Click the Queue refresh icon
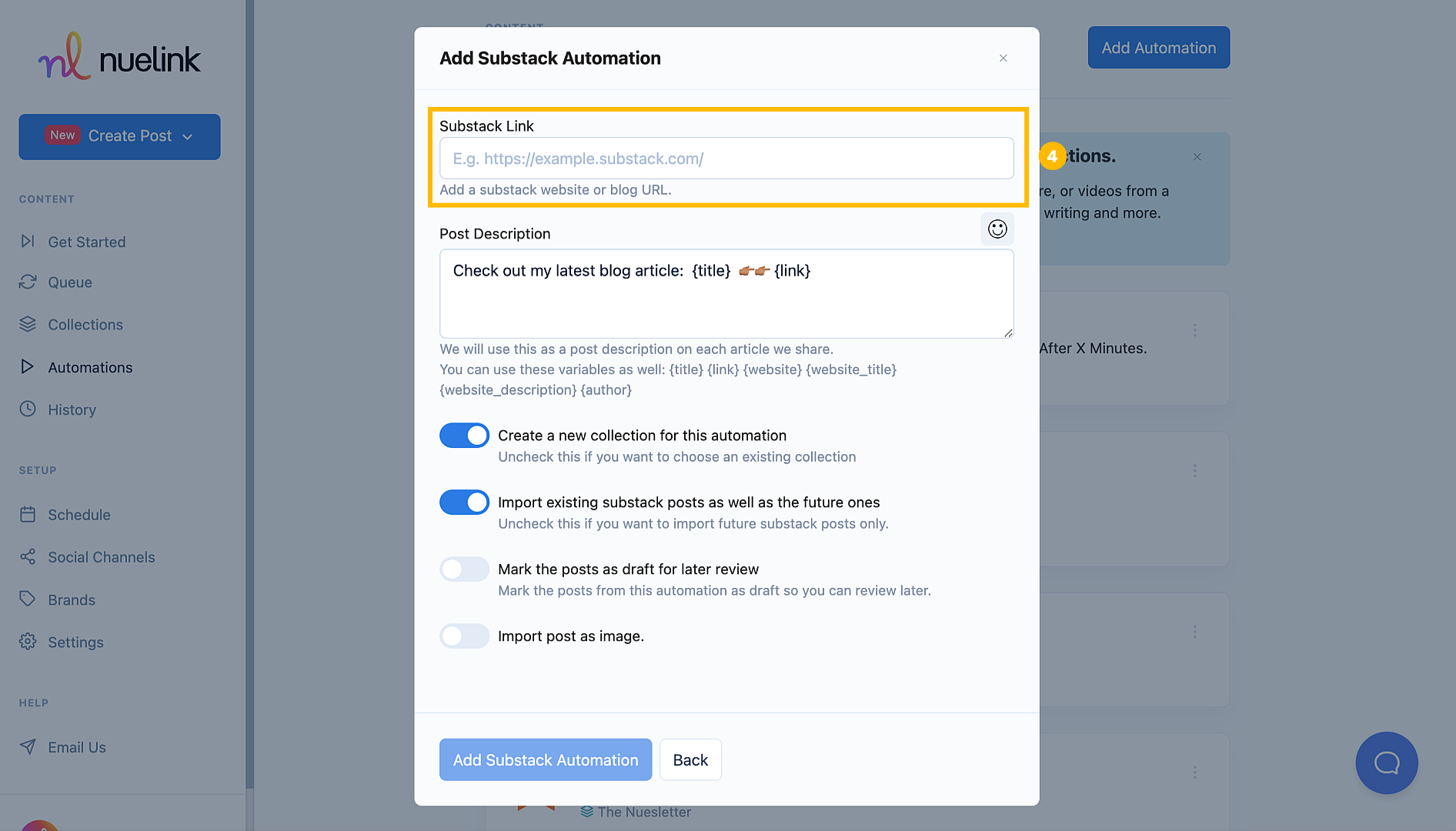 tap(28, 282)
